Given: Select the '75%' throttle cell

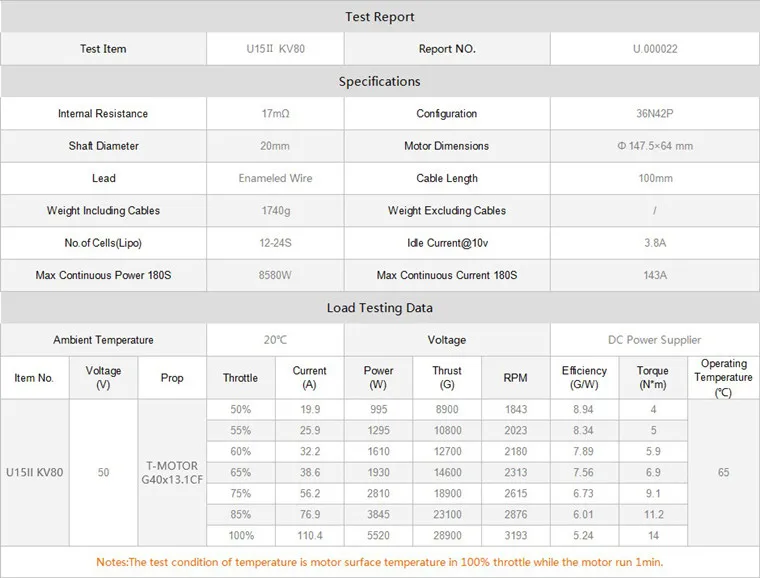Looking at the screenshot, I should tap(241, 493).
